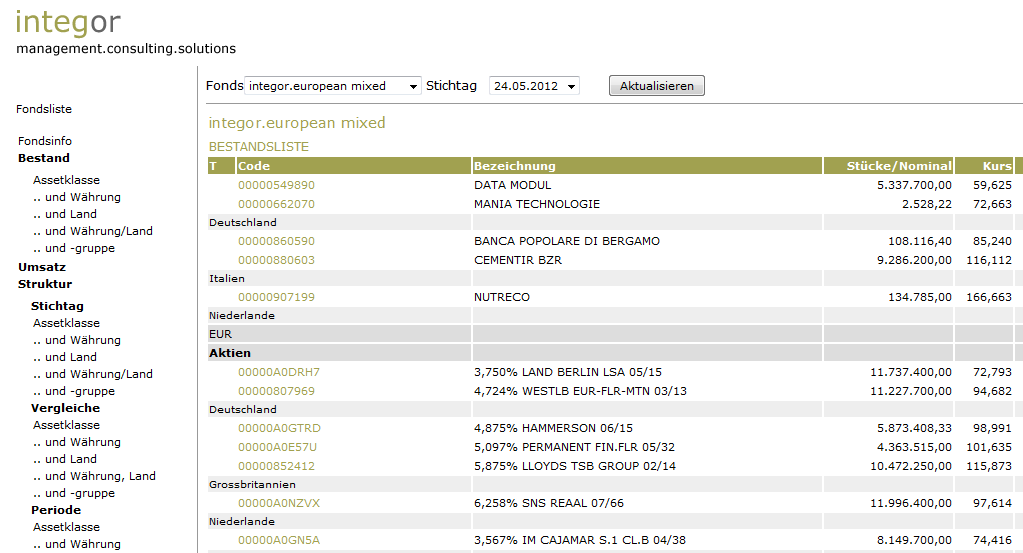Click the Kurs column header
This screenshot has width=1023, height=553.
tap(984, 166)
